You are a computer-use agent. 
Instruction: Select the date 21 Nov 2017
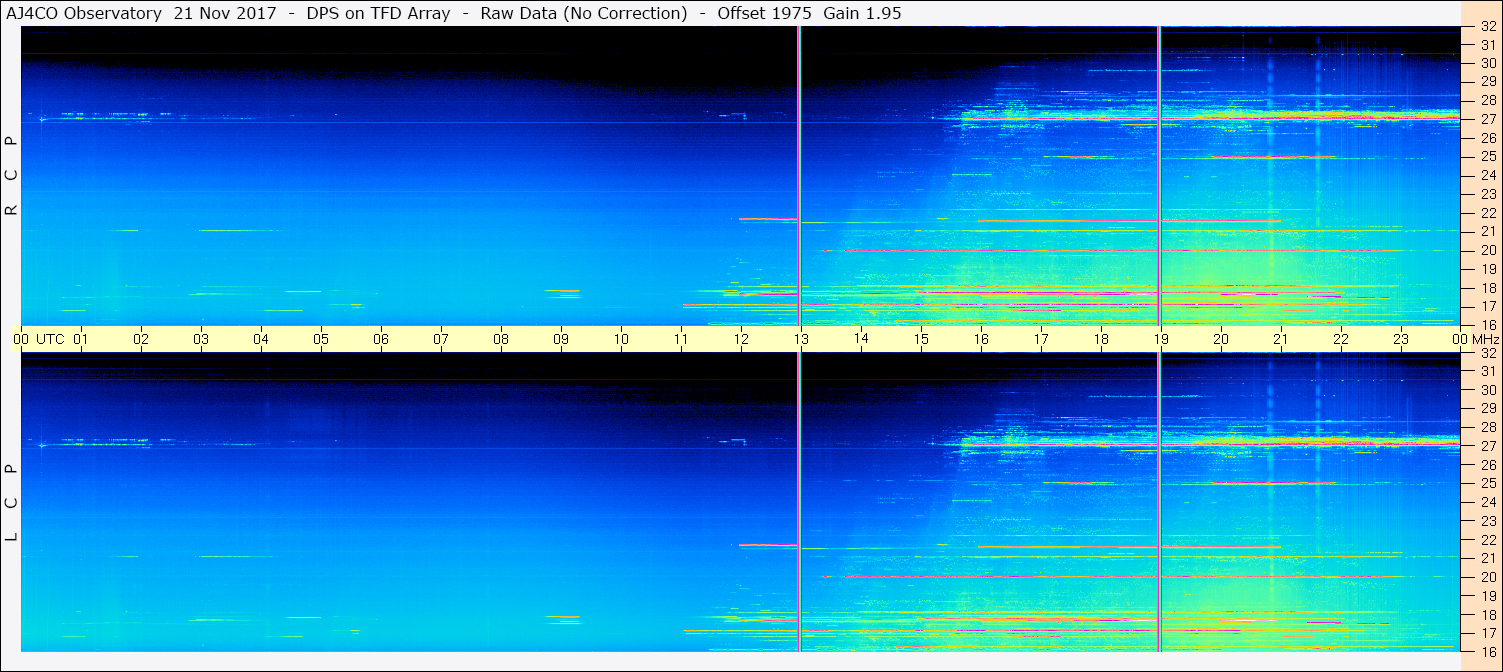(225, 13)
